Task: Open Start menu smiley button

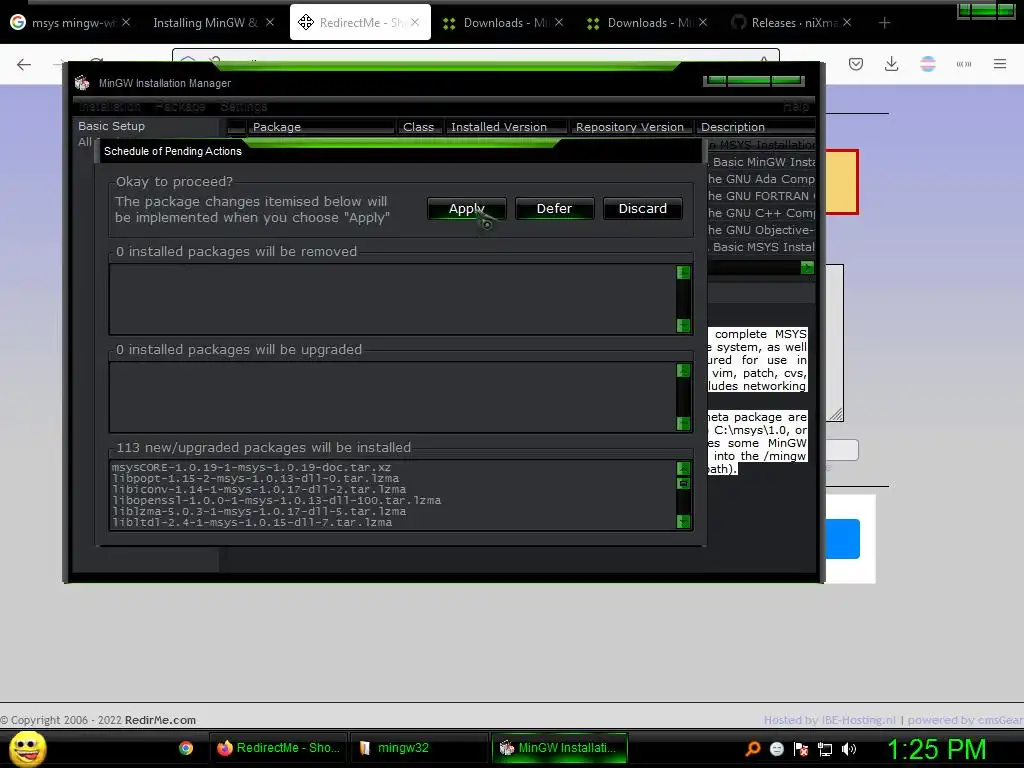Action: [x=27, y=748]
